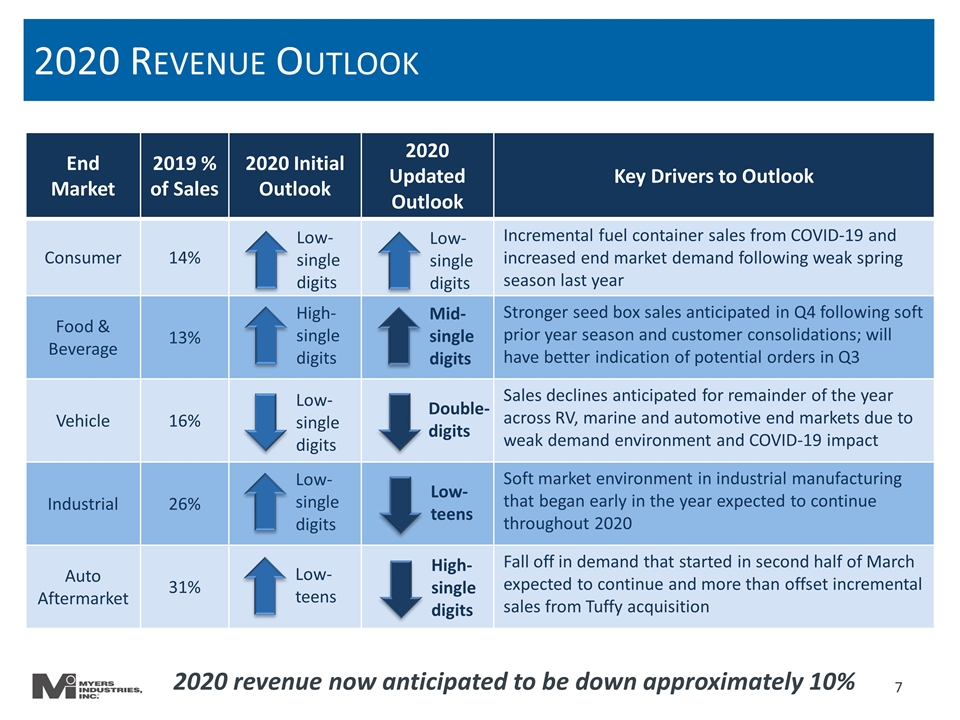
Task: Click the Industrial initial outlook up arrow
Action: click(265, 501)
